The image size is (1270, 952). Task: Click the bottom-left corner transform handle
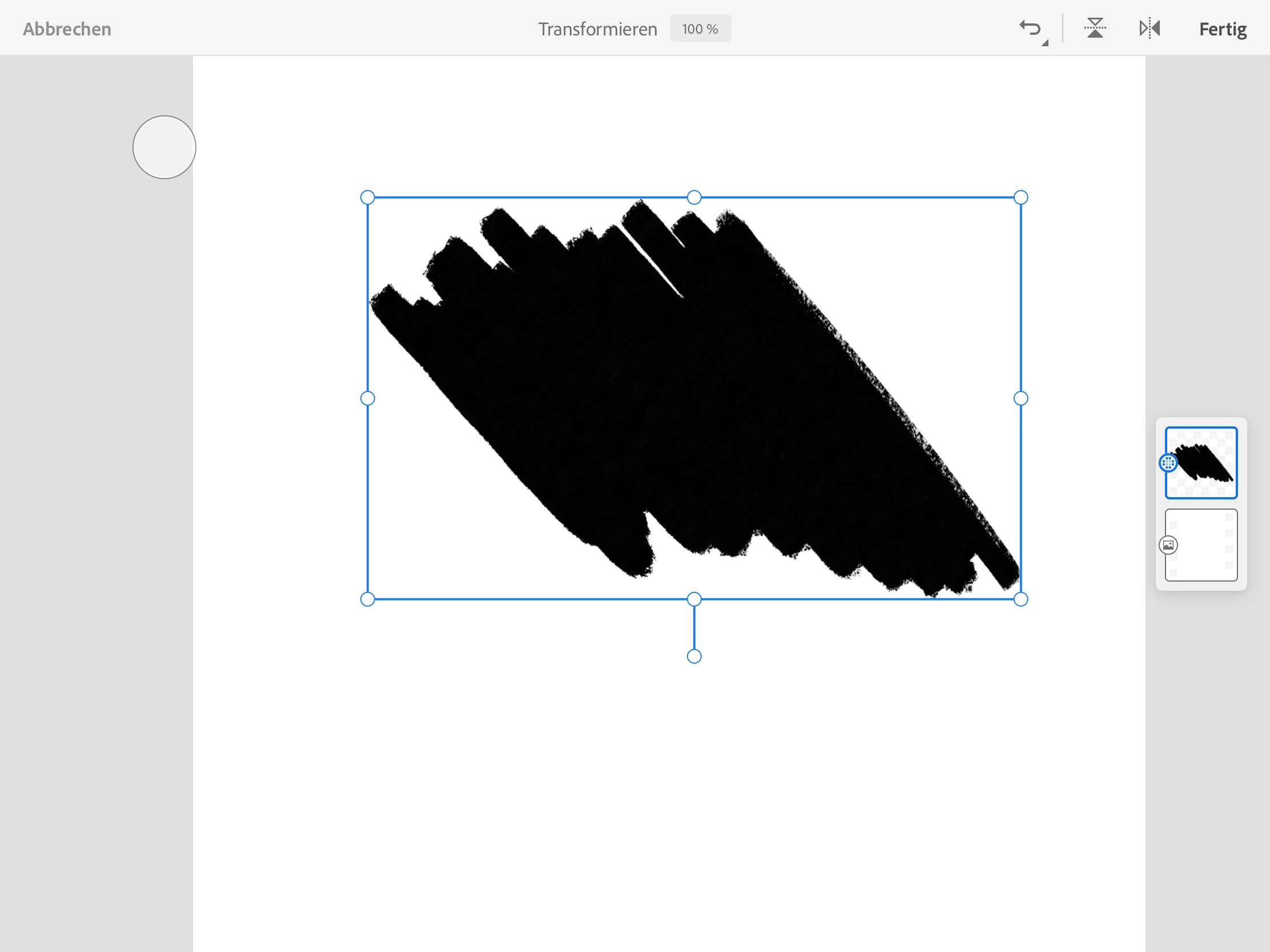367,599
